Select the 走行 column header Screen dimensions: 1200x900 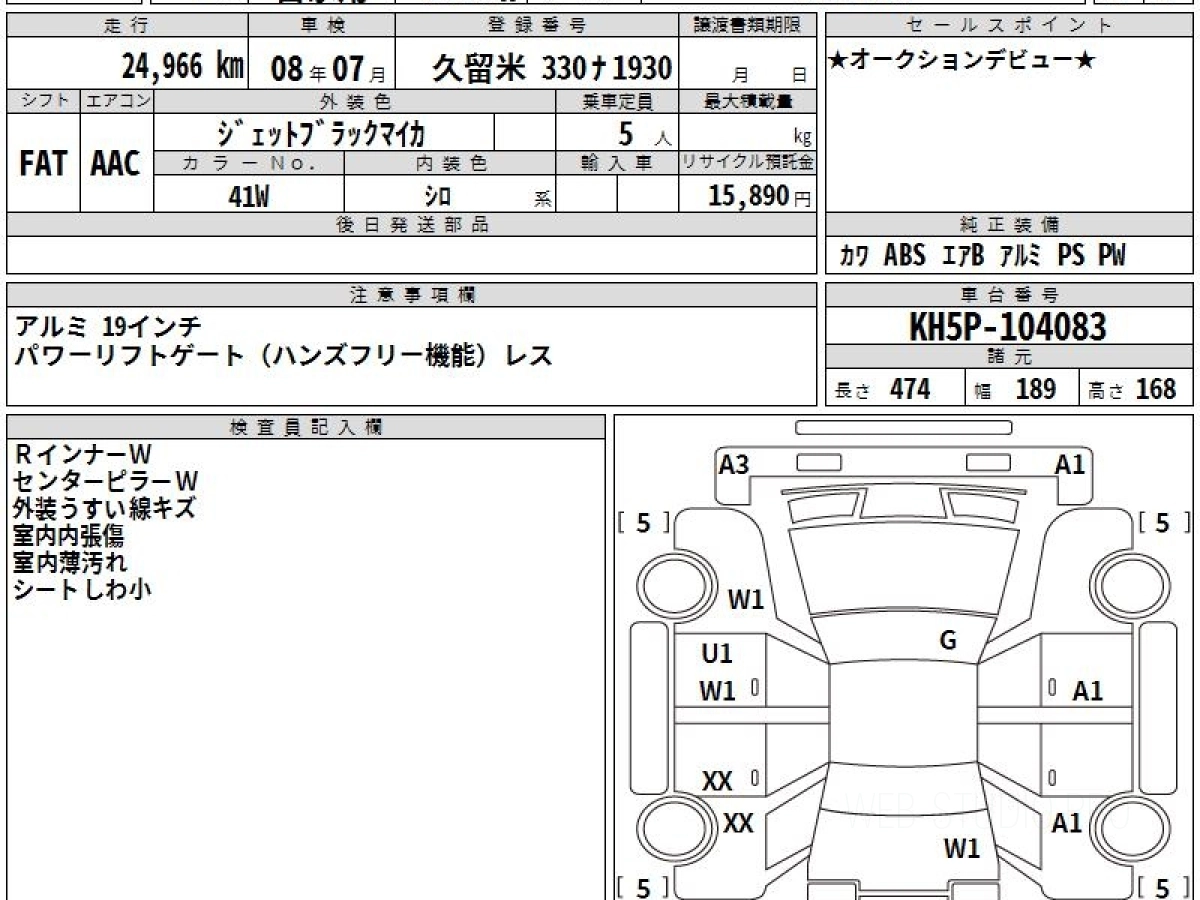coord(127,25)
